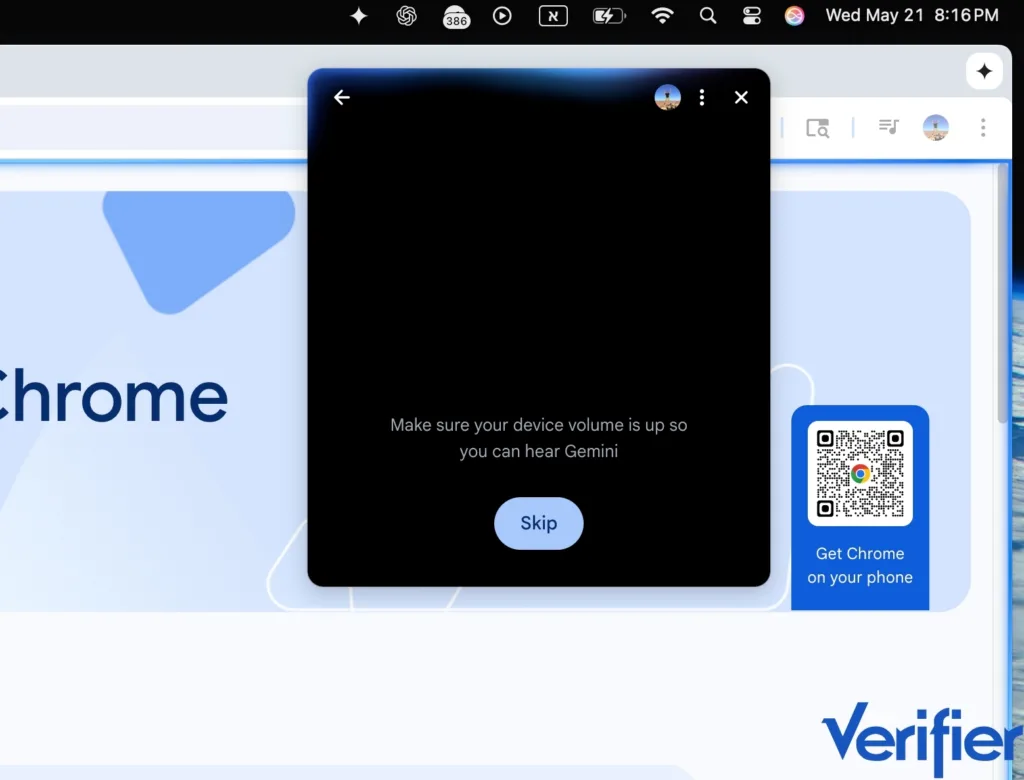This screenshot has height=780, width=1024.
Task: Click the Chrome QR code image
Action: (x=860, y=474)
